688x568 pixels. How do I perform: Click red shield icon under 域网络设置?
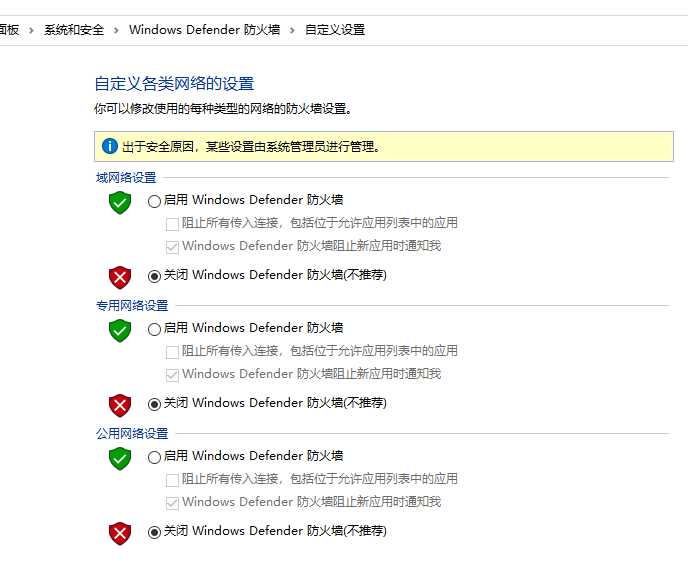coord(120,278)
